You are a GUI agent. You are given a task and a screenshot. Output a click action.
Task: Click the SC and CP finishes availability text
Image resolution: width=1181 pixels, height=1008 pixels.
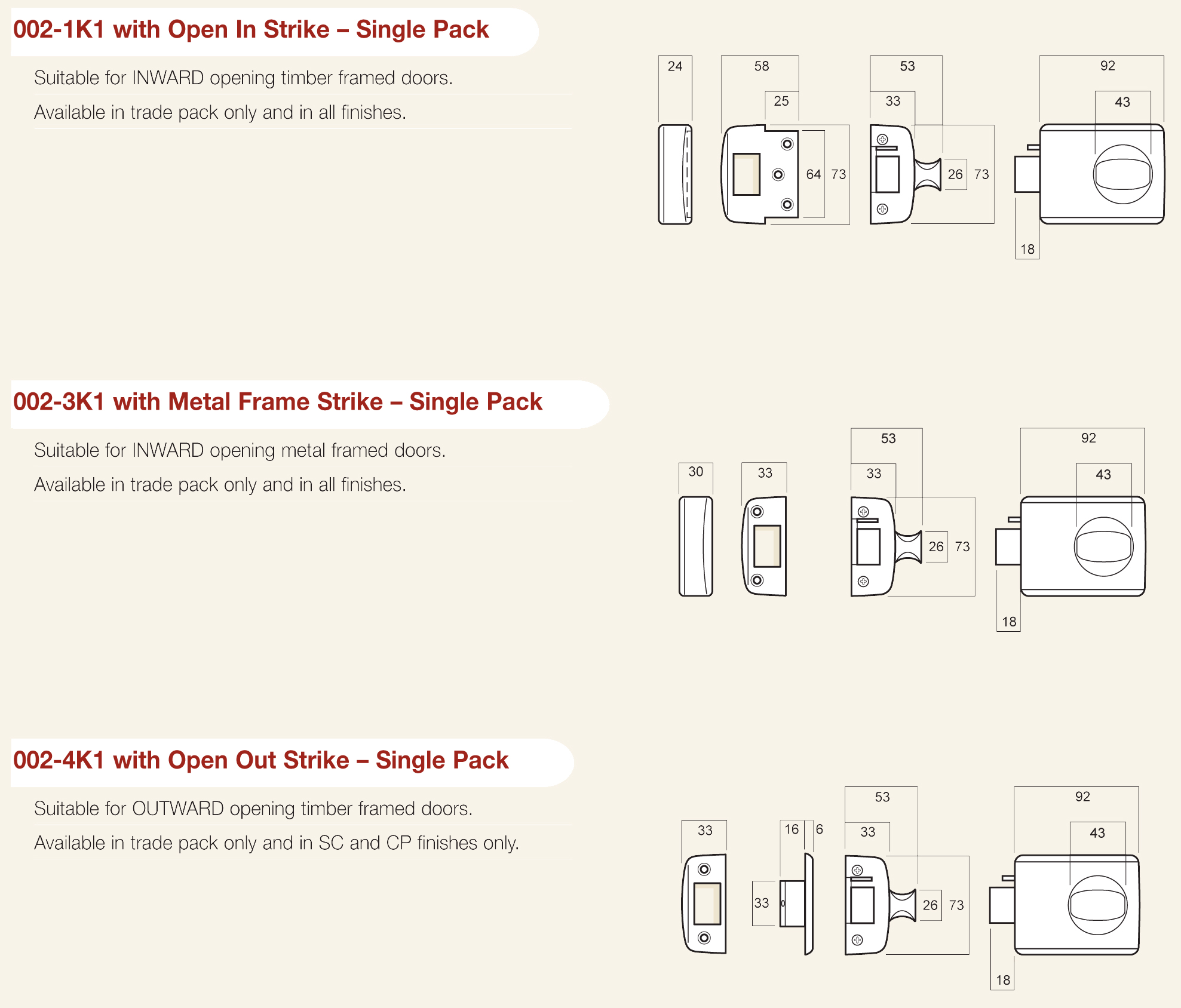pyautogui.click(x=277, y=843)
